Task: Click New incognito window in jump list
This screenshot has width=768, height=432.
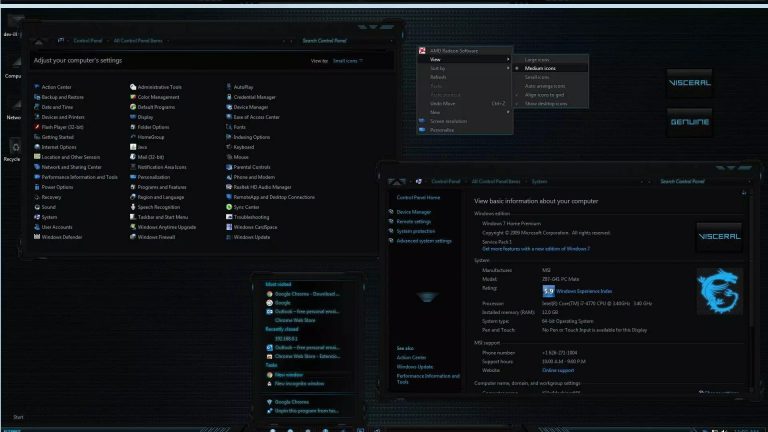Action: coord(299,384)
